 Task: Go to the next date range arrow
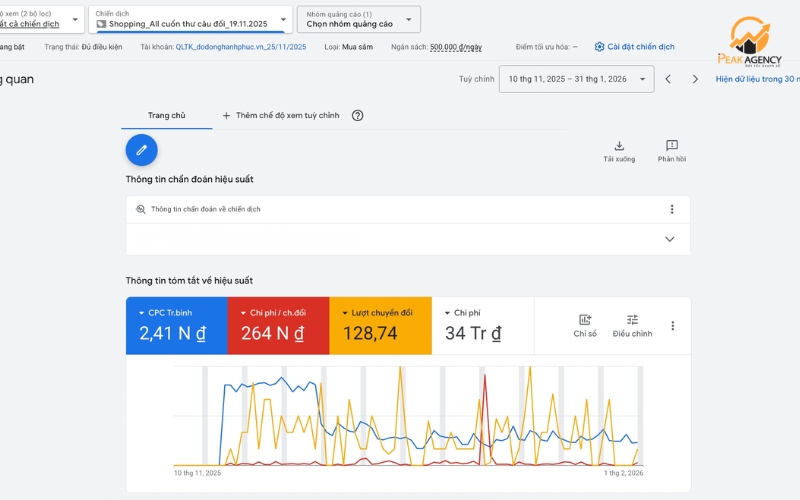pos(695,79)
